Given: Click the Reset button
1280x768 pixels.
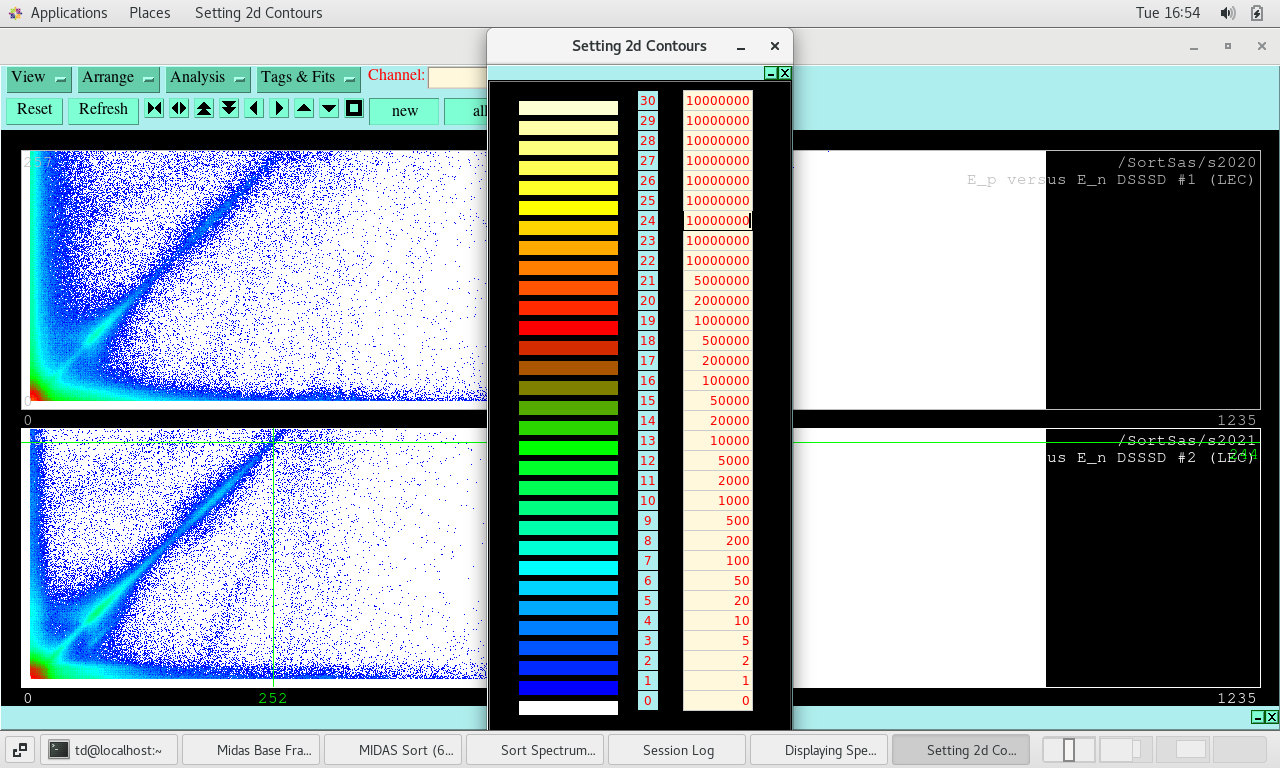Looking at the screenshot, I should click(35, 110).
